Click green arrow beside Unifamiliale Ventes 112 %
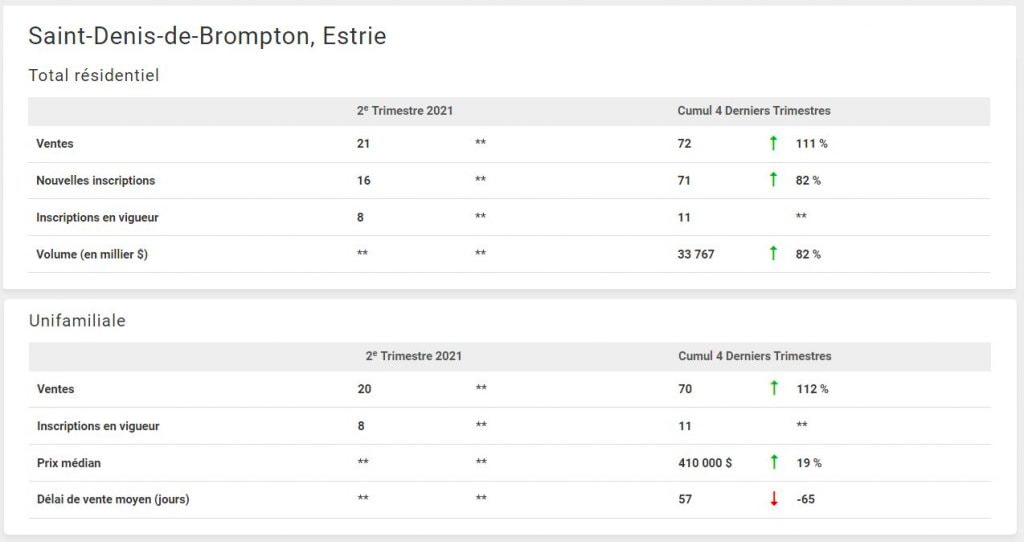 (773, 389)
